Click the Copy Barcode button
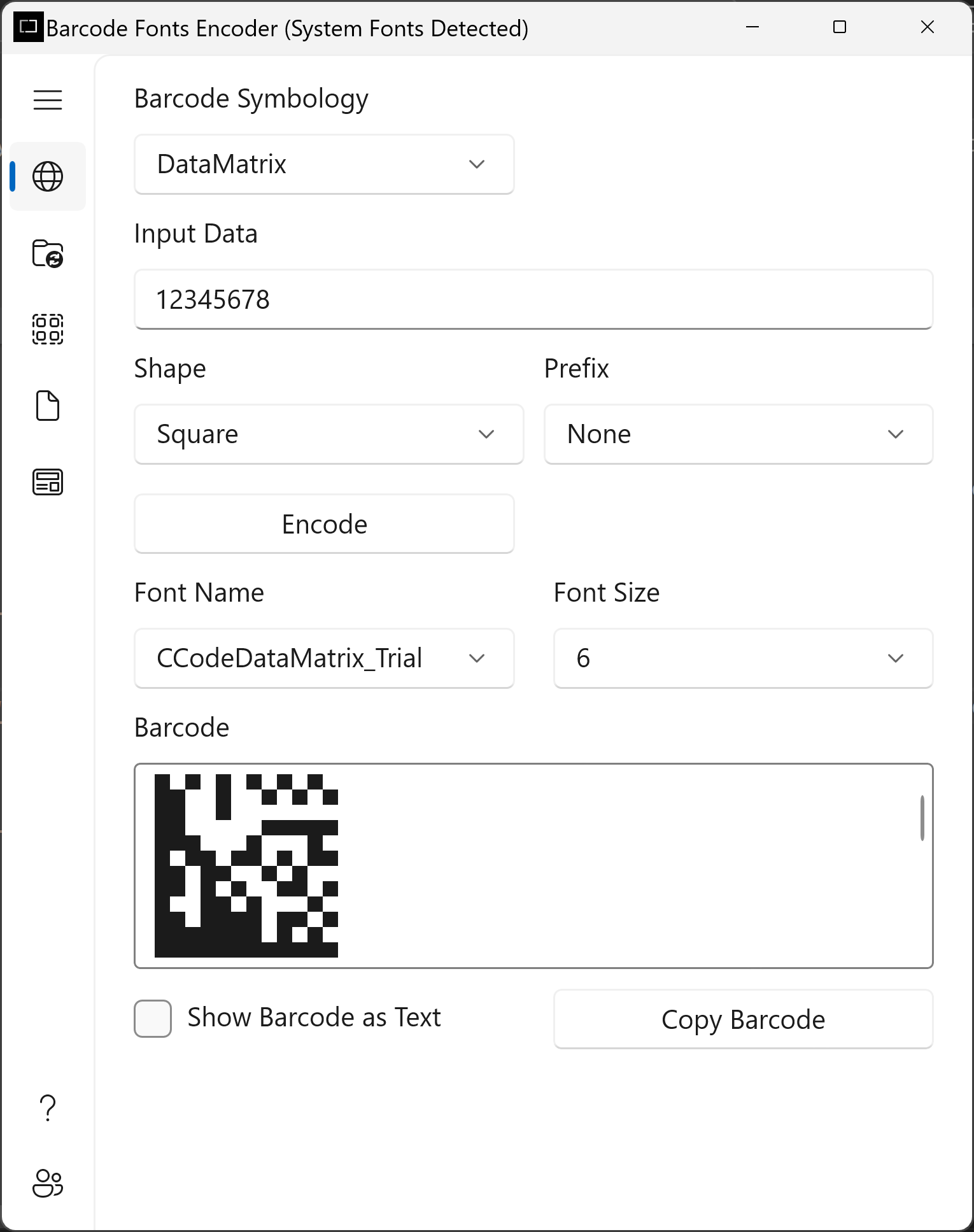The width and height of the screenshot is (974, 1232). point(744,1019)
